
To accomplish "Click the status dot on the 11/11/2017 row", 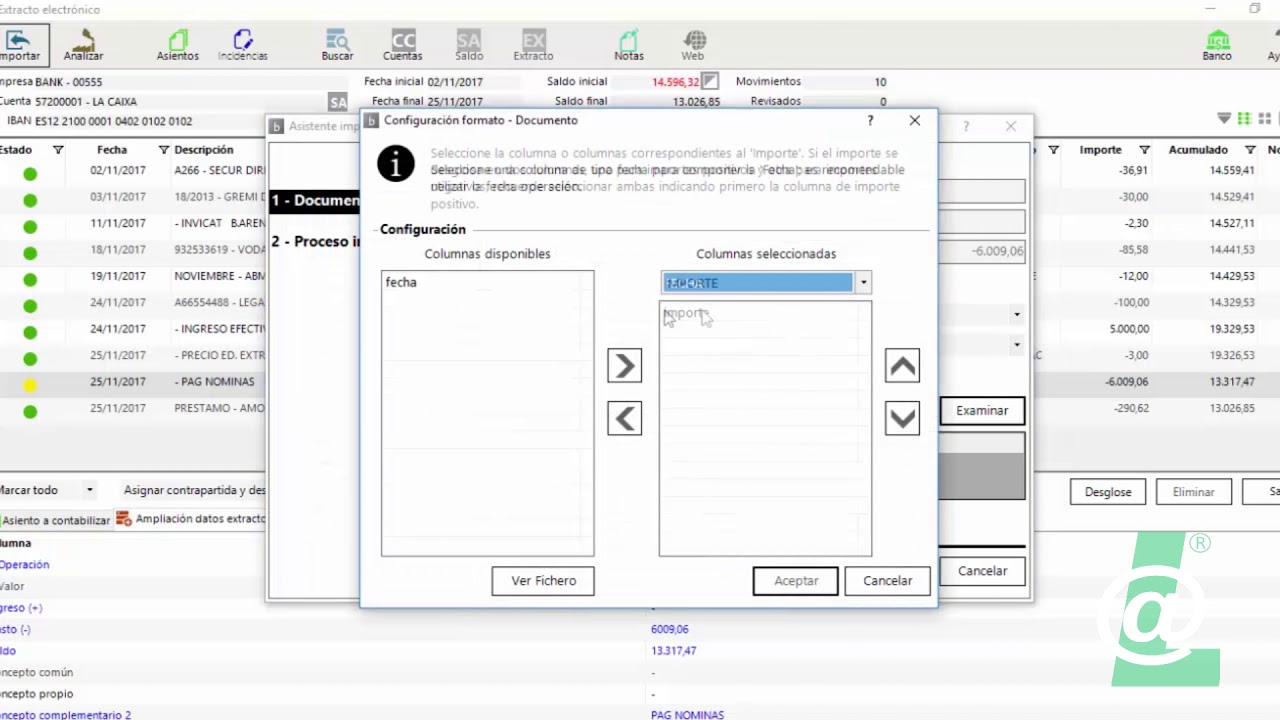I will point(30,227).
